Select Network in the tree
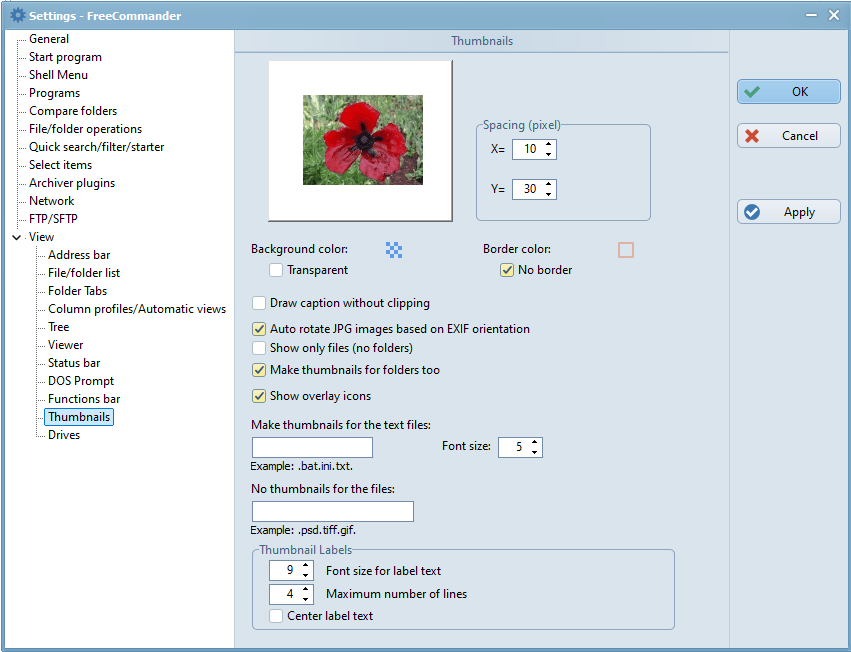 coord(52,201)
